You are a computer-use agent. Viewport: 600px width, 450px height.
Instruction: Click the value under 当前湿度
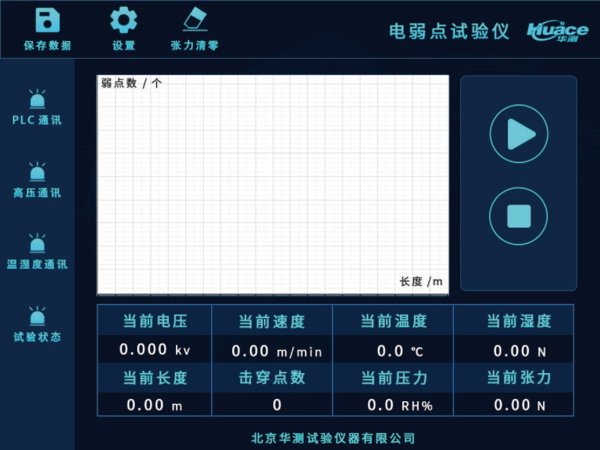519,351
